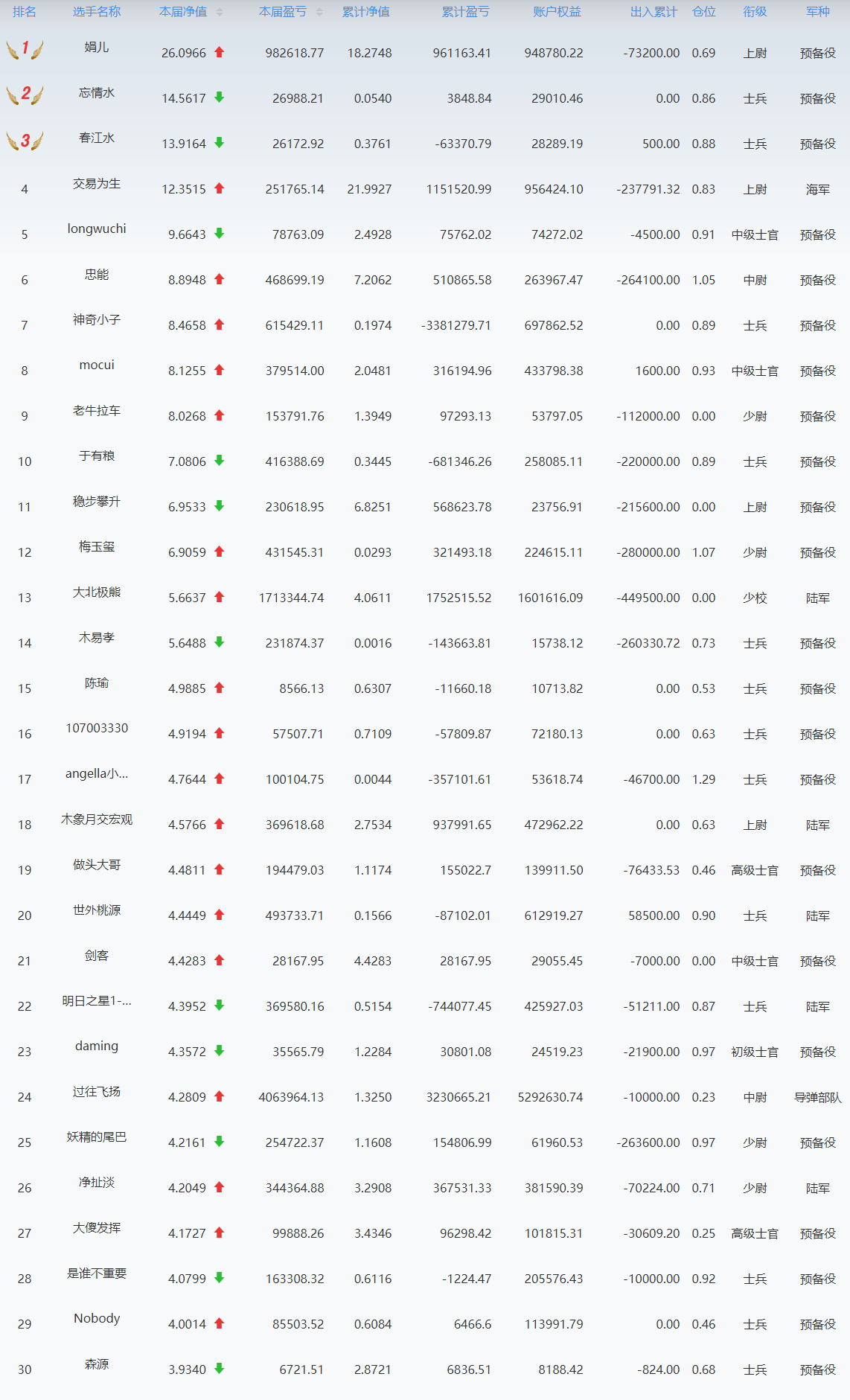Click the green down arrow beside 4.0799
Viewport: 850px width, 1400px height.
tap(220, 1278)
